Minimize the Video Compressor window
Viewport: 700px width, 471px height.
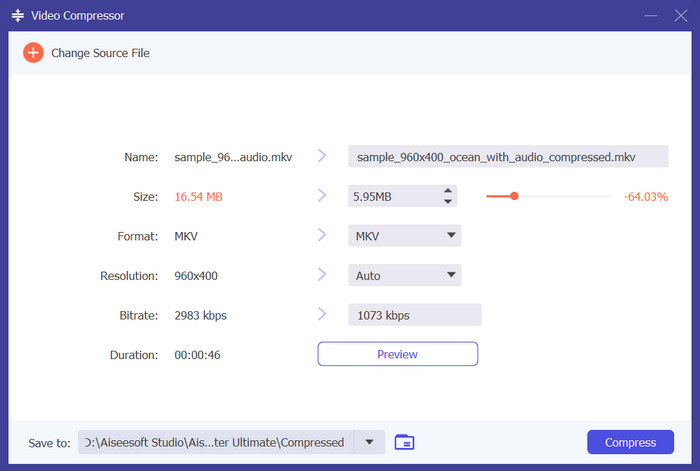pyautogui.click(x=651, y=16)
